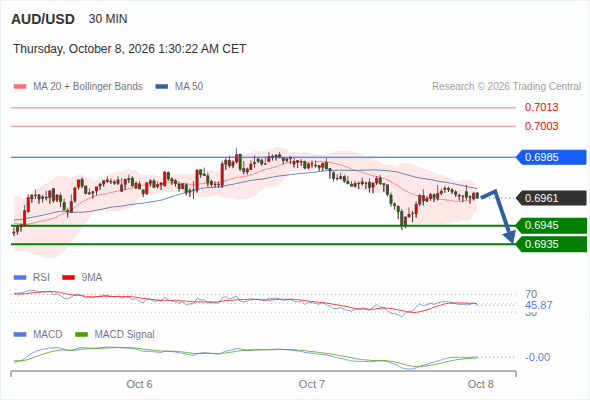Click the MA 20 + Bollinger Bands legend swatch
590x400 pixels.
[20, 87]
